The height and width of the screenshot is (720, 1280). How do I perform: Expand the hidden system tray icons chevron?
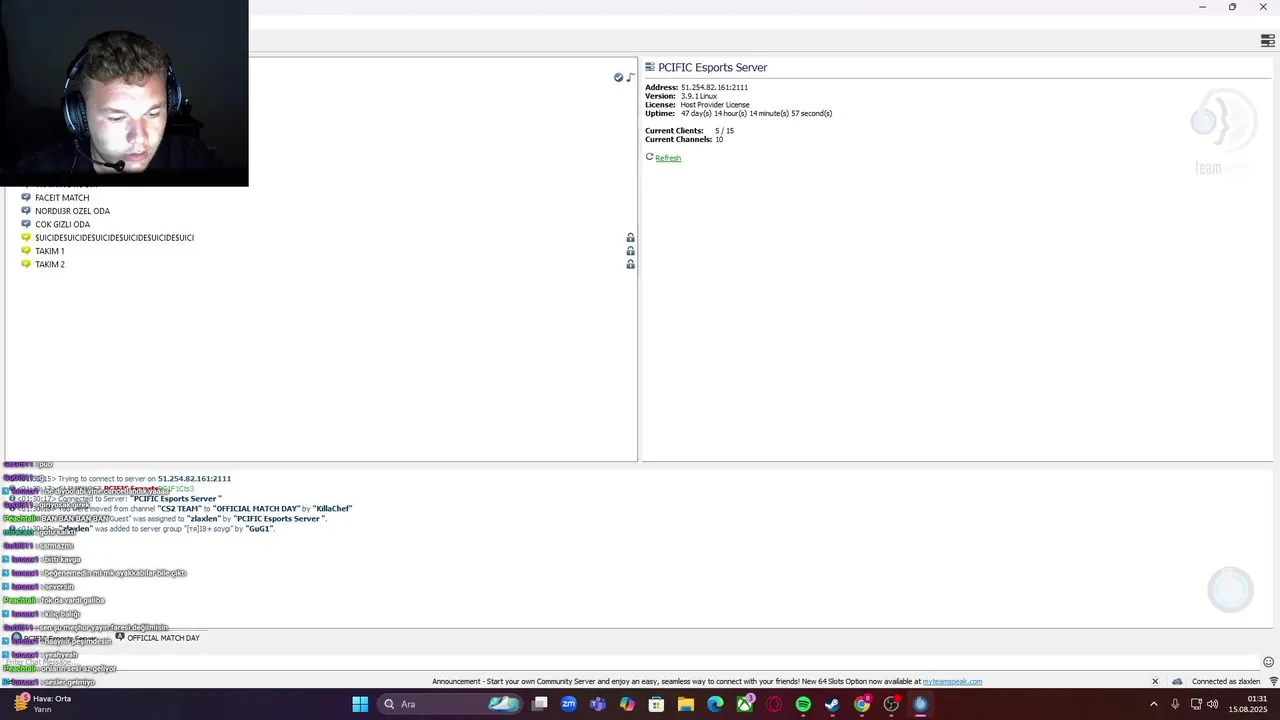[1154, 704]
